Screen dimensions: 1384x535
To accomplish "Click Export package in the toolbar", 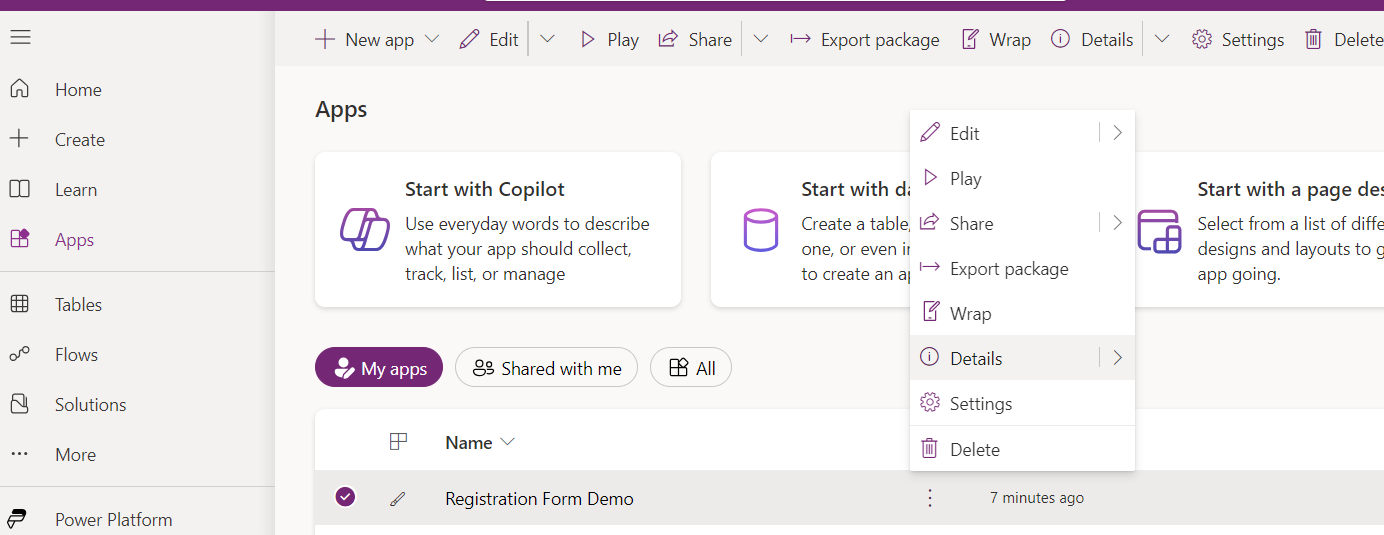I will tap(864, 40).
